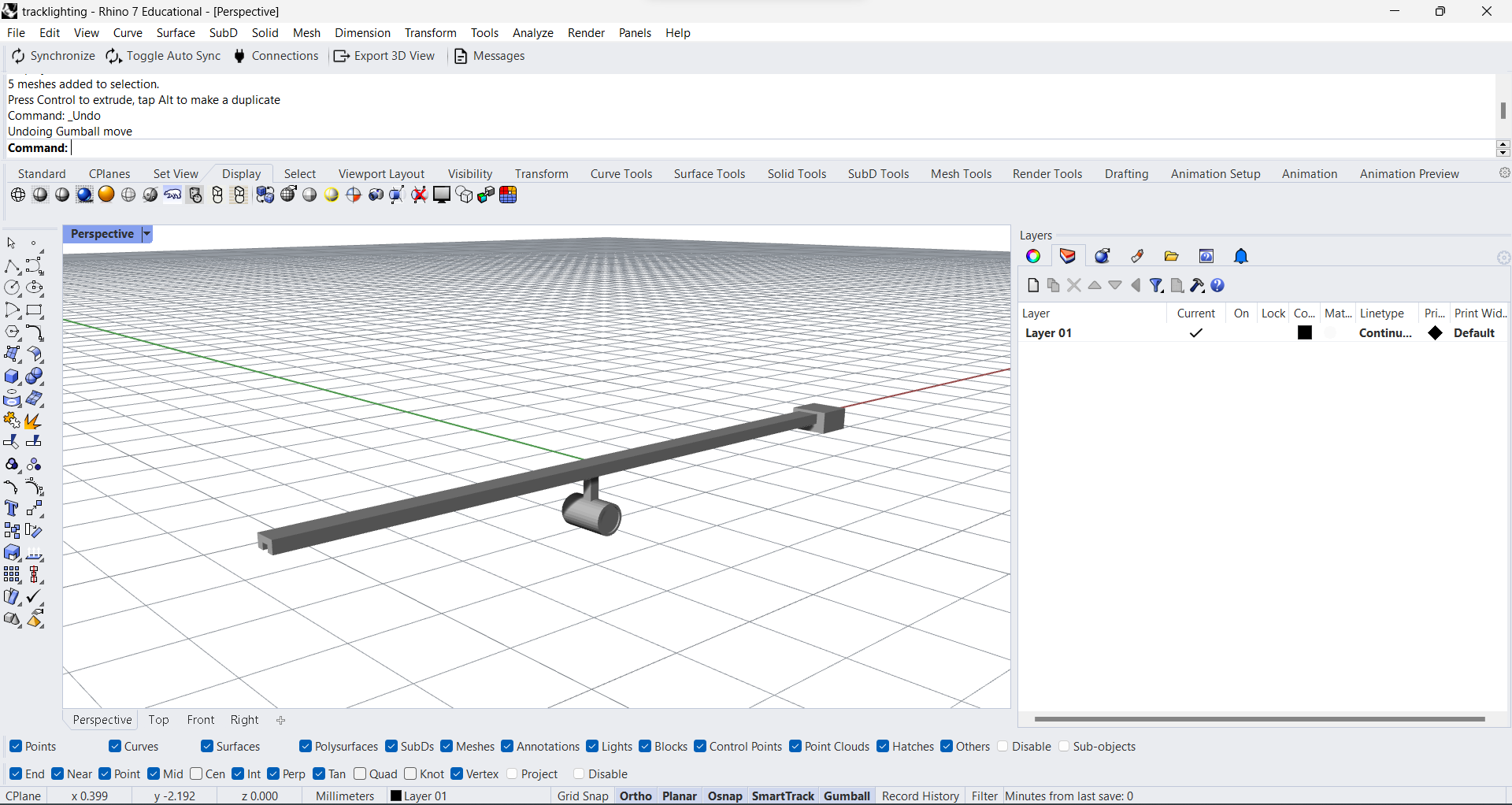Image resolution: width=1512 pixels, height=805 pixels.
Task: Click the Wireframe viewport globe icon
Action: (x=18, y=195)
